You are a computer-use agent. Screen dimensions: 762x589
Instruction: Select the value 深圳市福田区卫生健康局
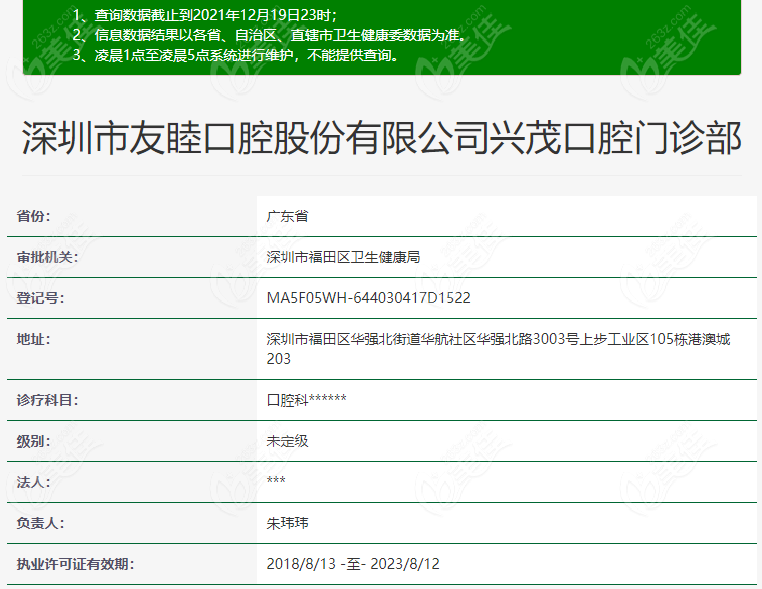pos(343,257)
